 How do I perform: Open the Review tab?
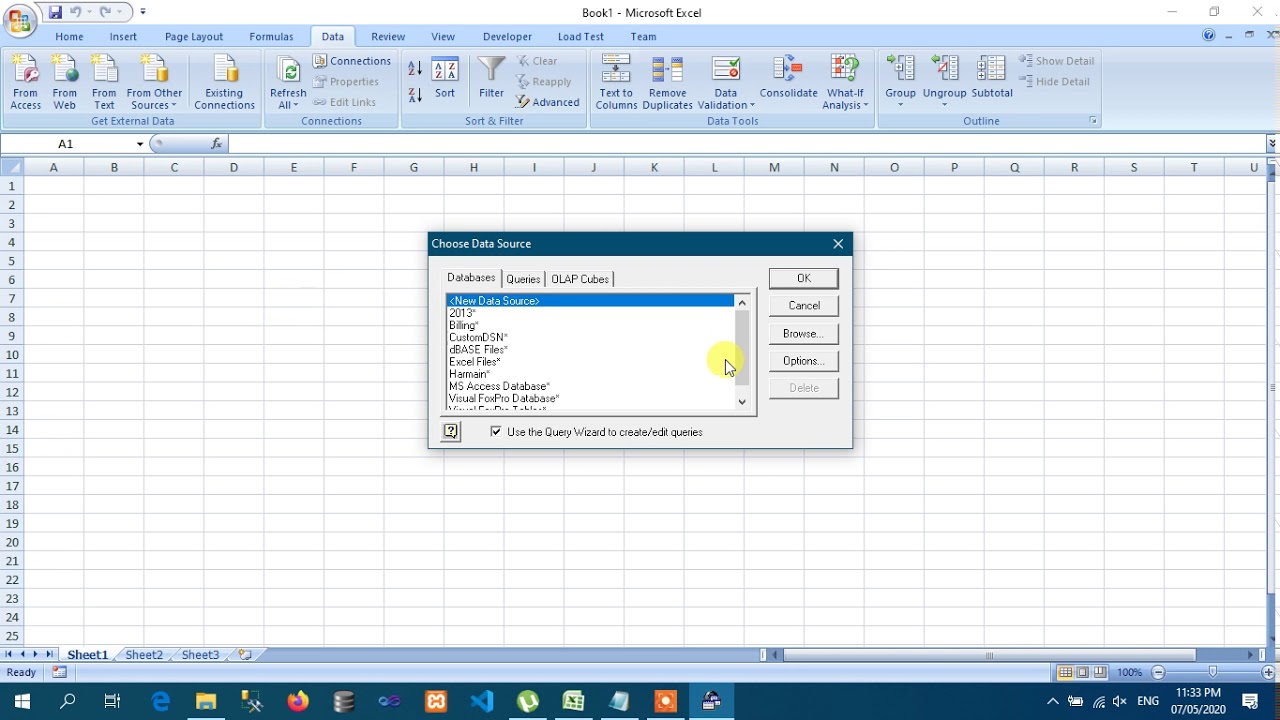click(388, 37)
